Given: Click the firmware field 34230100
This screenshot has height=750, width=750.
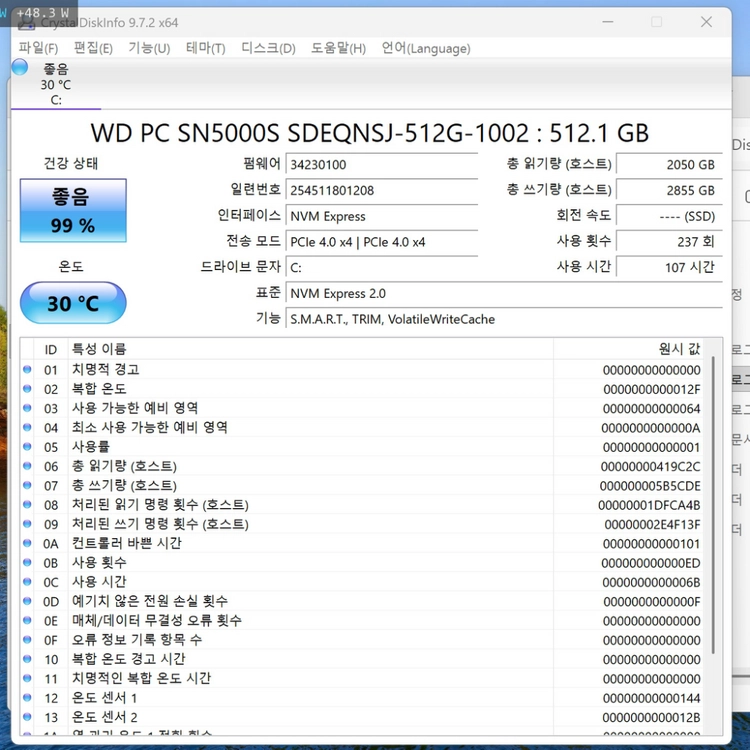Looking at the screenshot, I should (x=382, y=164).
